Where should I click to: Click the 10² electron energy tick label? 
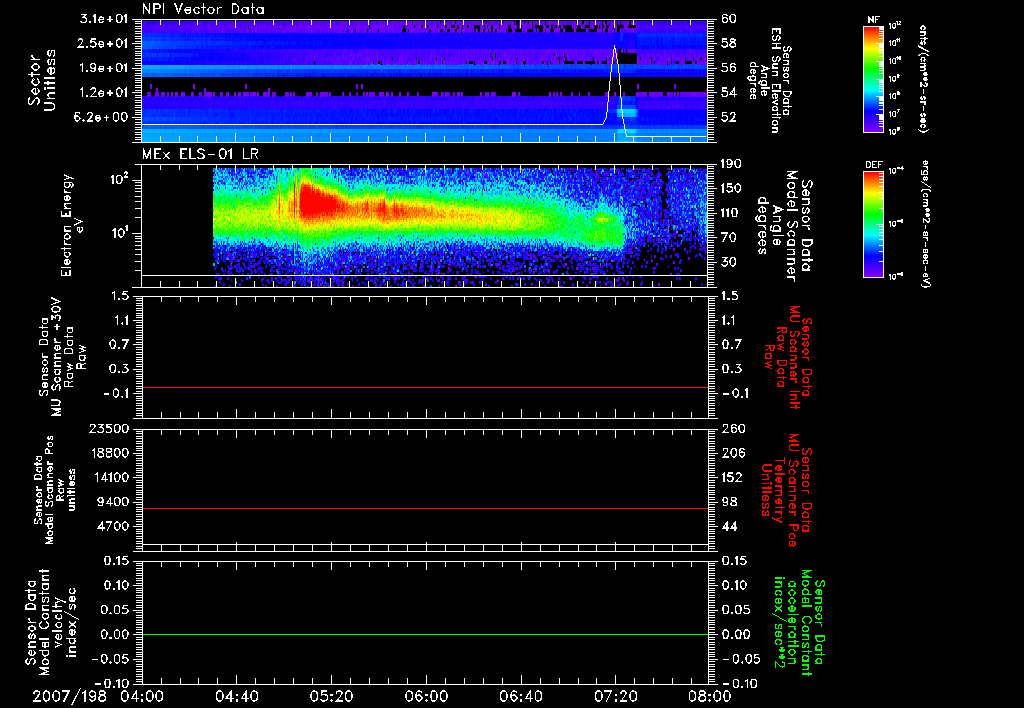119,179
